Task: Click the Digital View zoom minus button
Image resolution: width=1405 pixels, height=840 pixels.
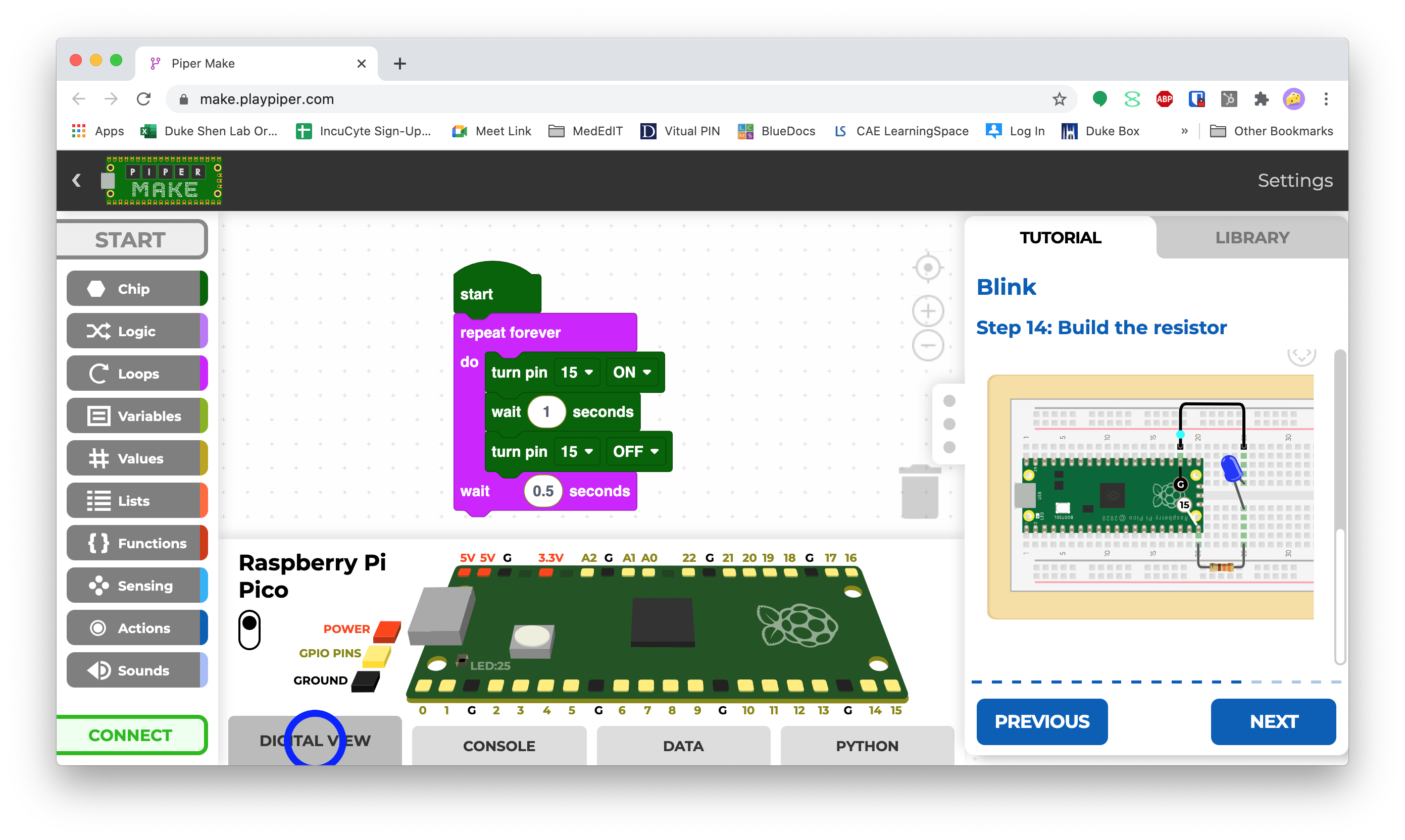Action: coord(927,348)
